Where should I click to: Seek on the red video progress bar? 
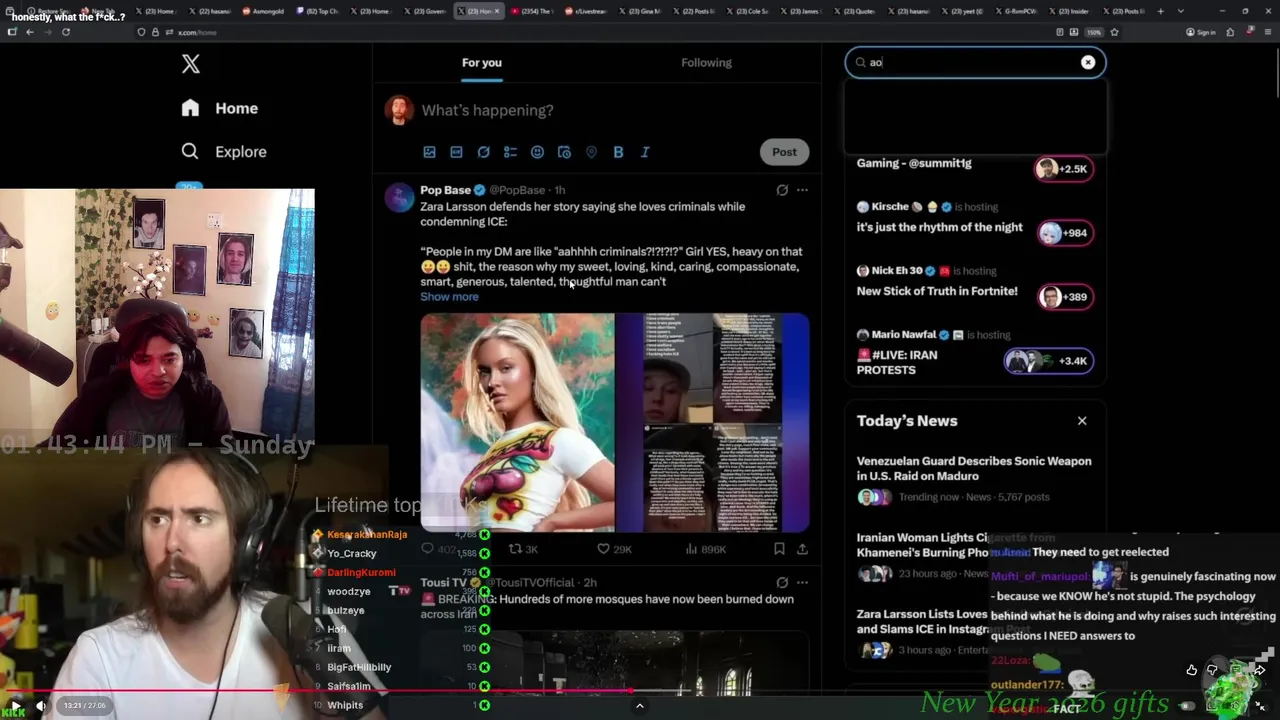click(x=640, y=690)
